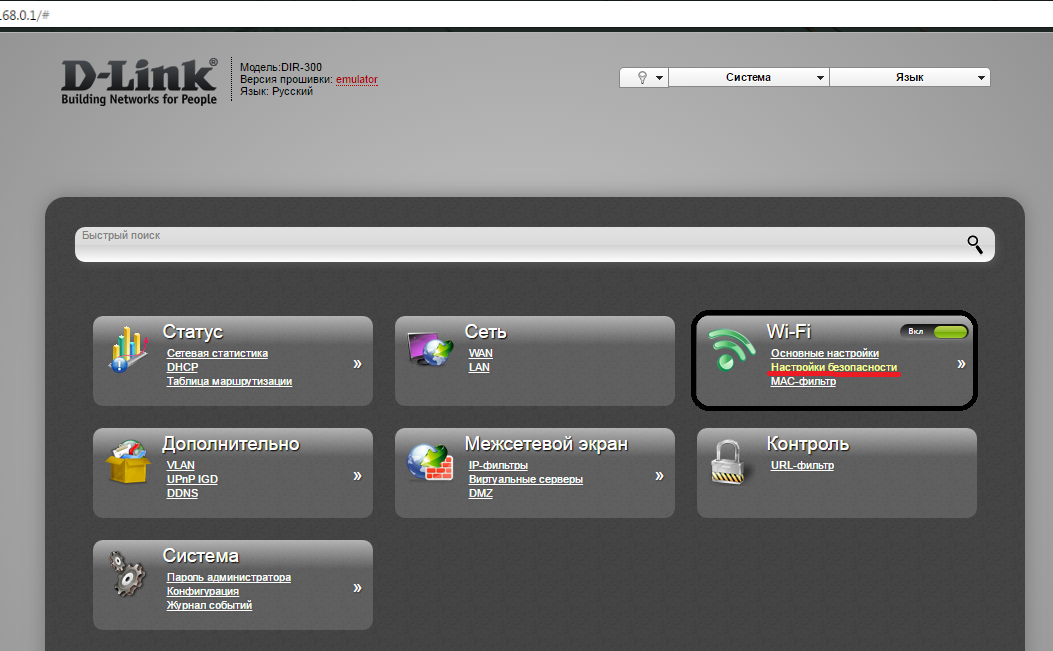Click the Advanced yellow box icon
This screenshot has height=651, width=1053.
click(128, 461)
